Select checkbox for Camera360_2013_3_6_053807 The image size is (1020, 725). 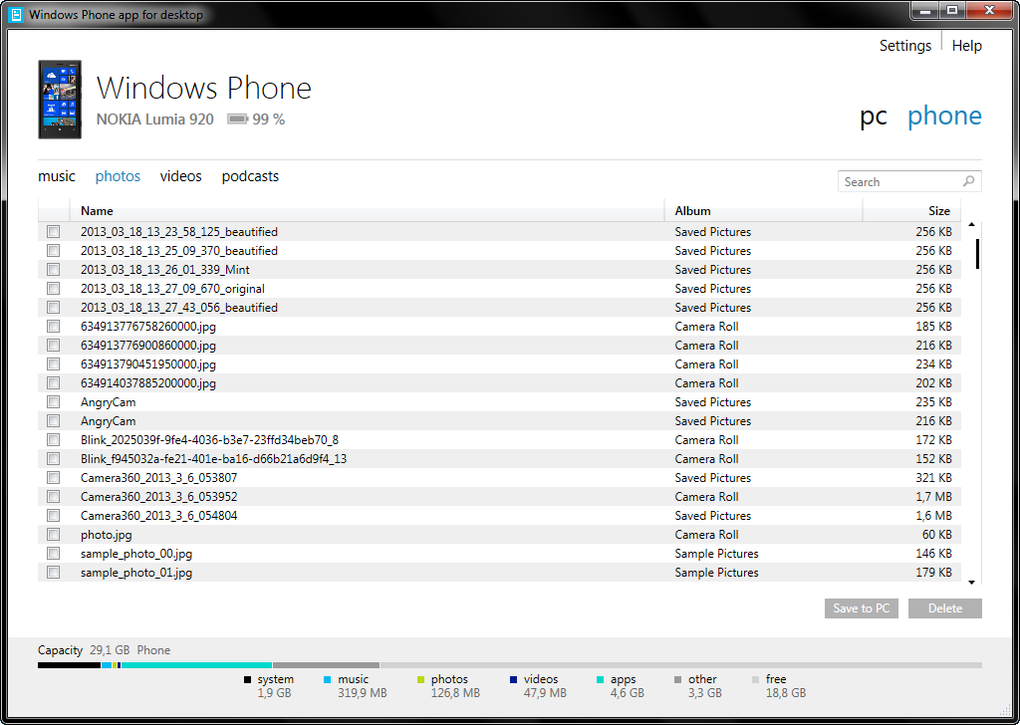(x=53, y=477)
